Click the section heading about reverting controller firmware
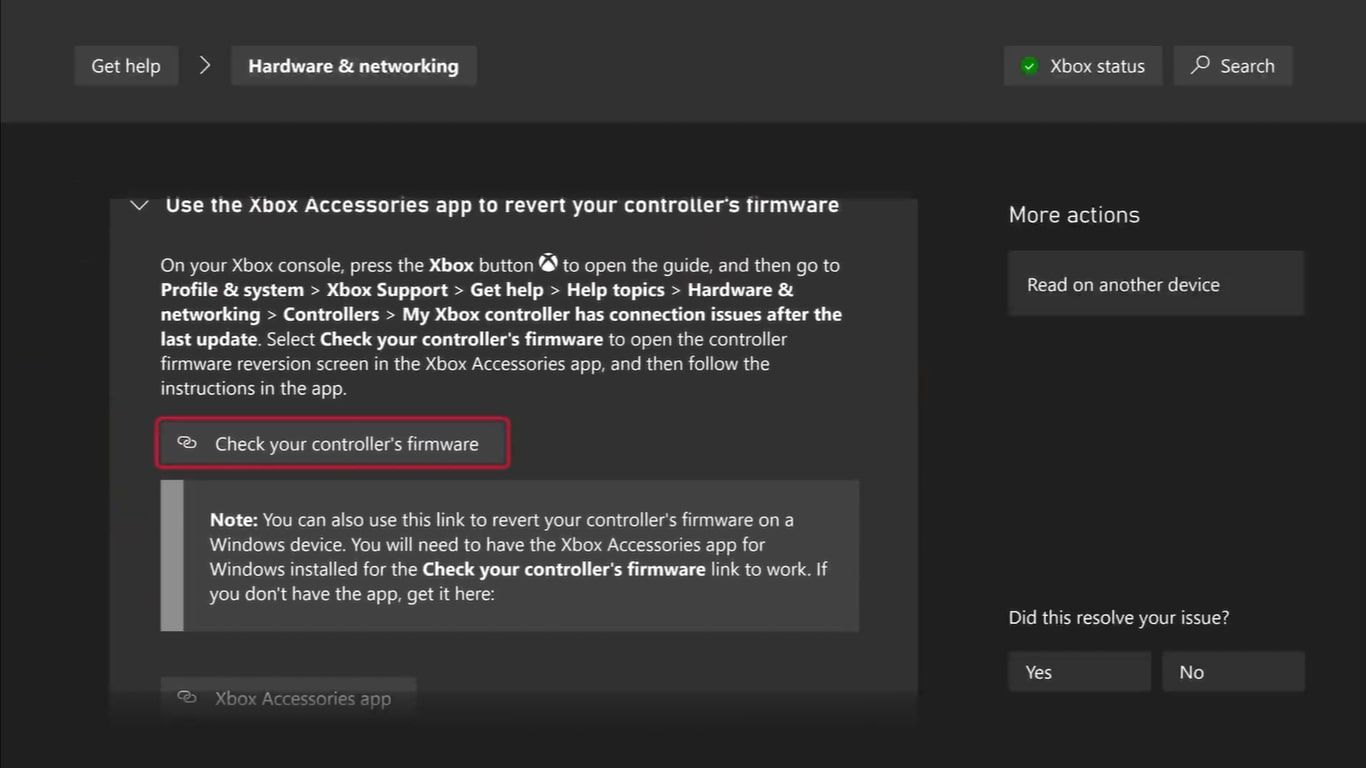1366x768 pixels. pos(502,205)
